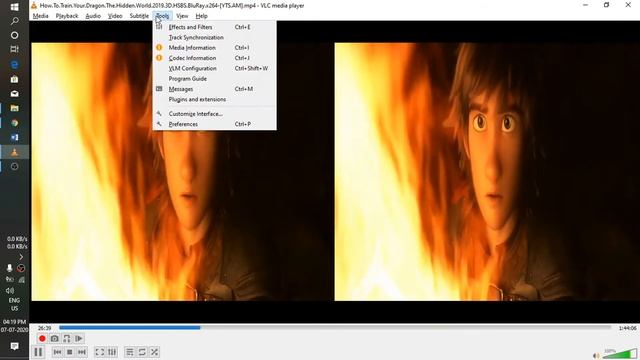Skip to next media in playlist

click(82, 352)
